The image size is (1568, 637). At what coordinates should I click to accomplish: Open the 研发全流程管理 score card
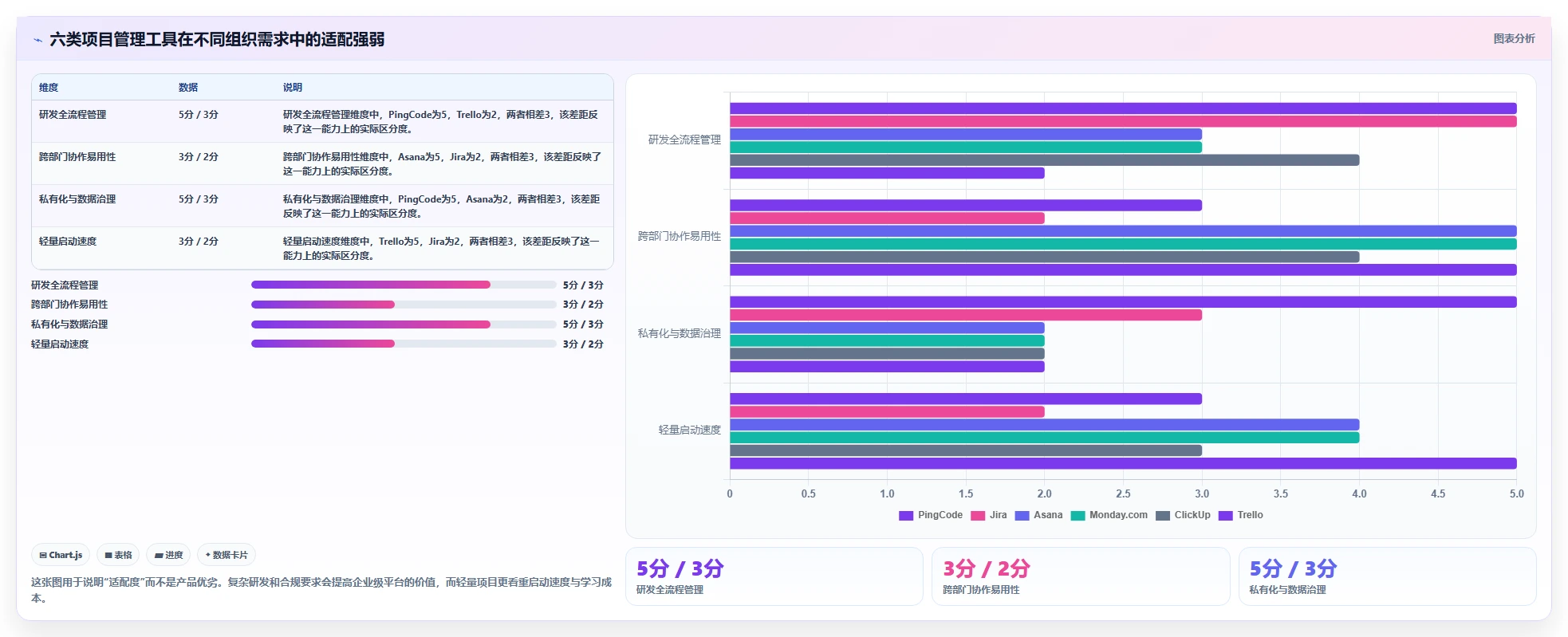click(x=774, y=576)
